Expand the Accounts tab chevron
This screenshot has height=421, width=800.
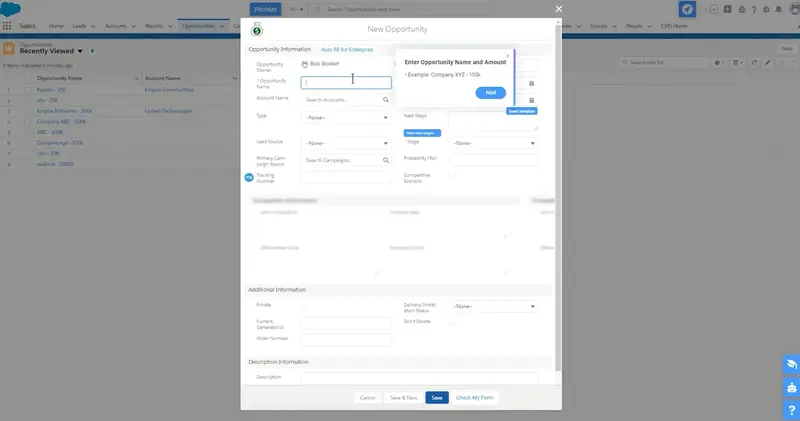(133, 26)
